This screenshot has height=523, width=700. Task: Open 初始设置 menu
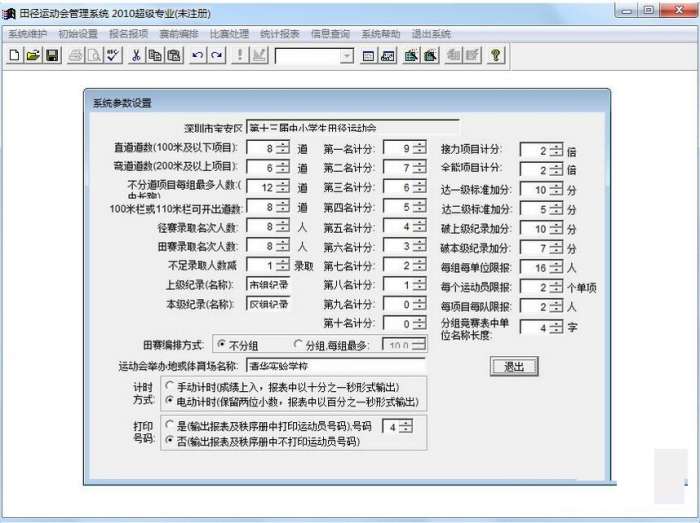[78, 34]
